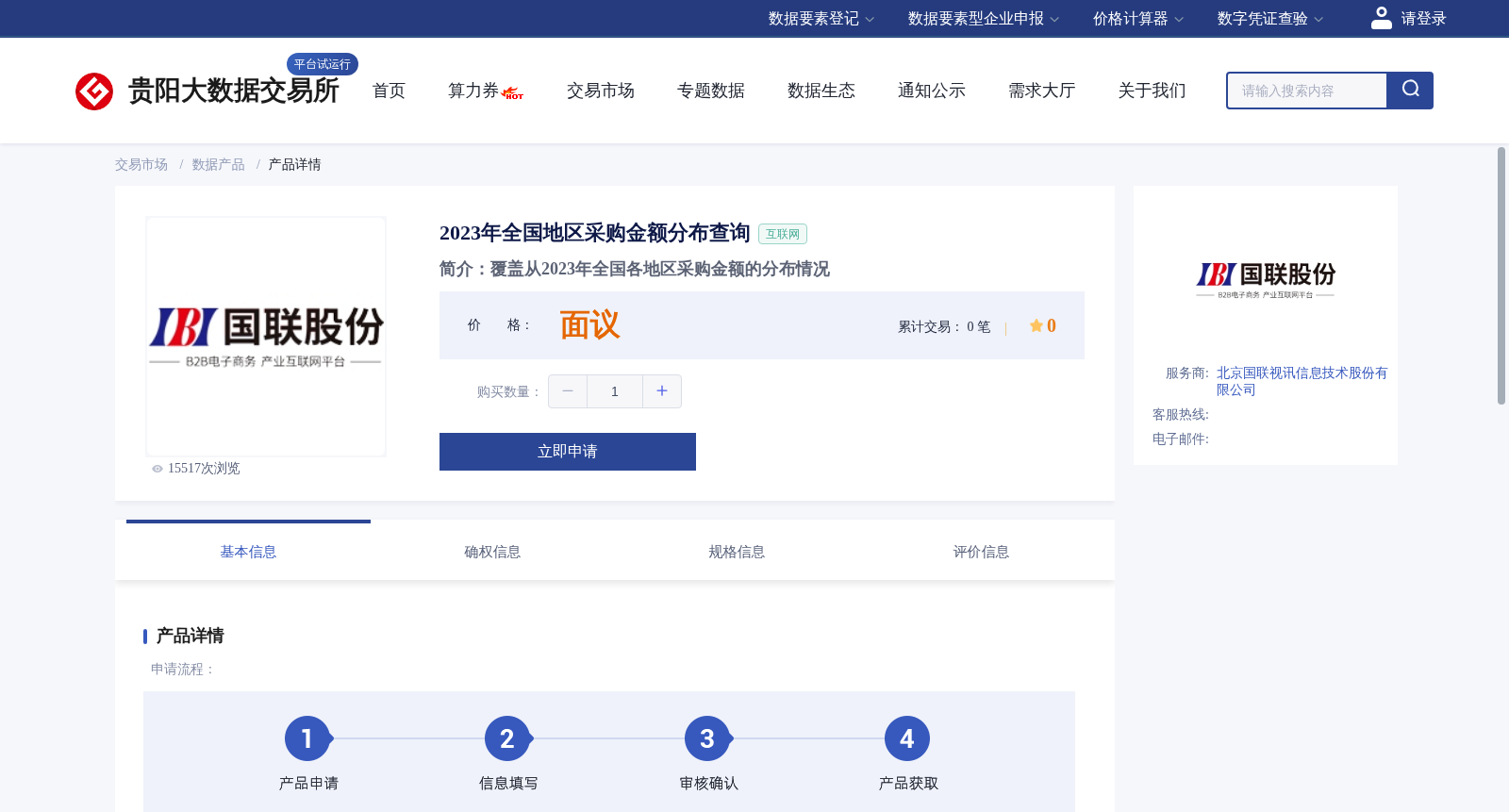Screen dimensions: 1509x812
Task: Click the HOT badge beside 算力券
Action: tap(513, 93)
